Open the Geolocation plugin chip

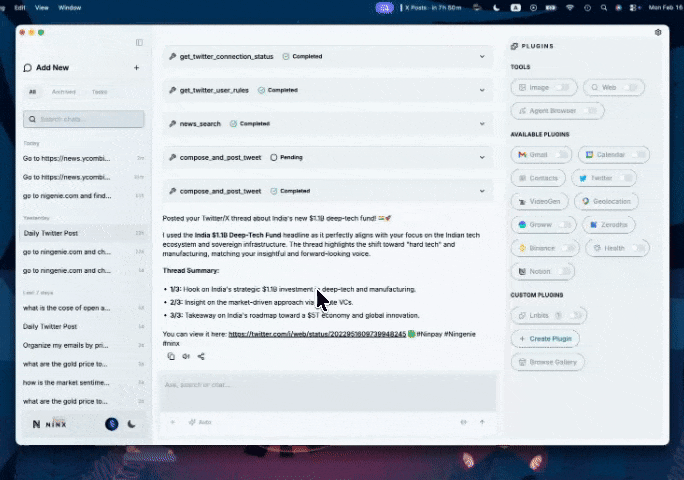pos(606,201)
